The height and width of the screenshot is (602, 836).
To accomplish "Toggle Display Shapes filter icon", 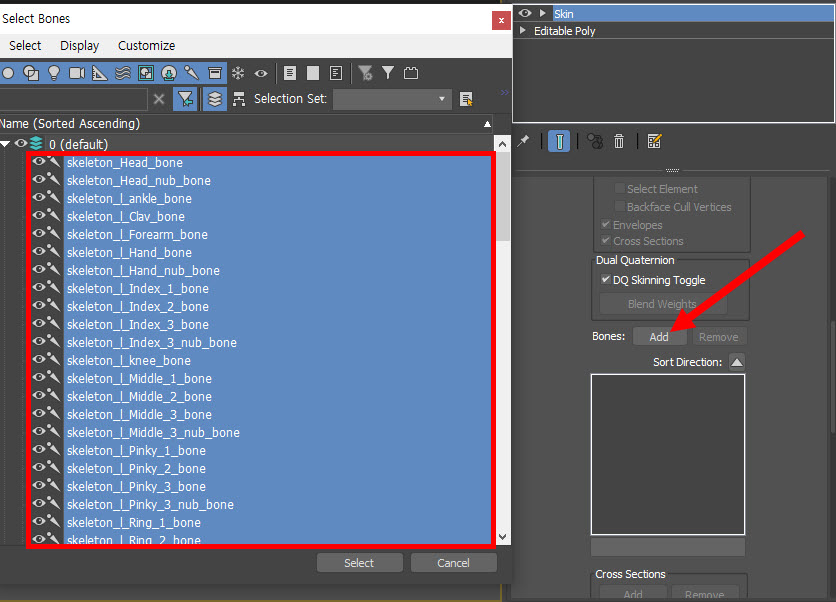I will (x=31, y=73).
